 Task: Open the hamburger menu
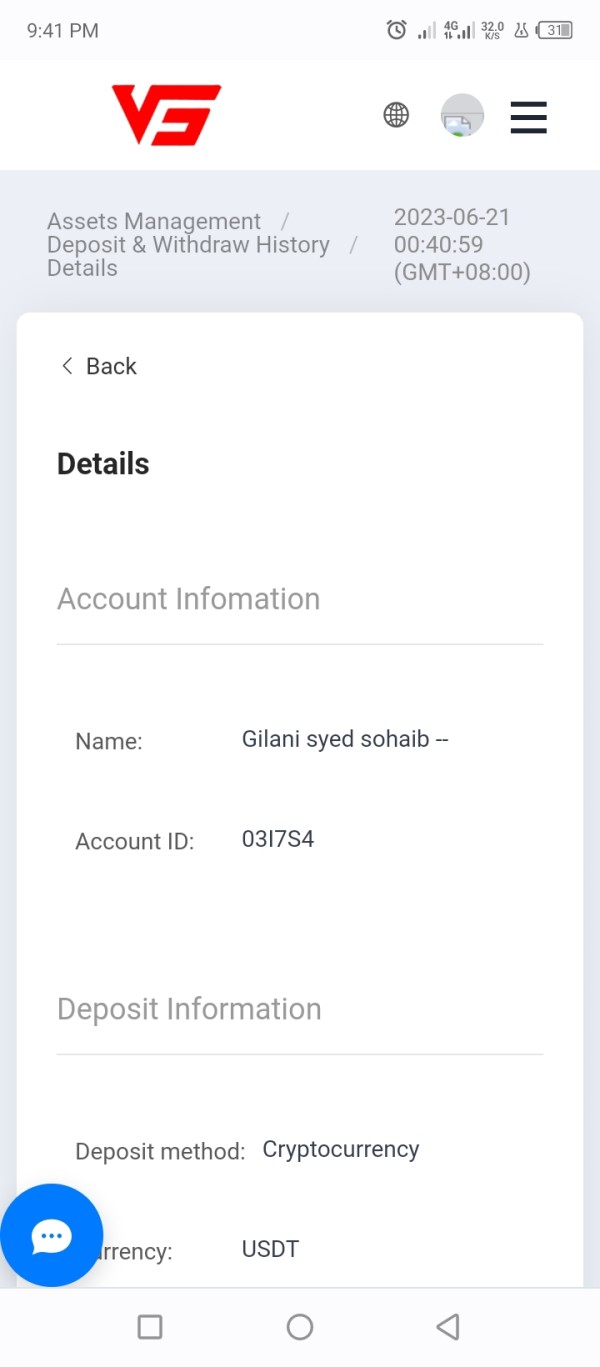[x=528, y=117]
